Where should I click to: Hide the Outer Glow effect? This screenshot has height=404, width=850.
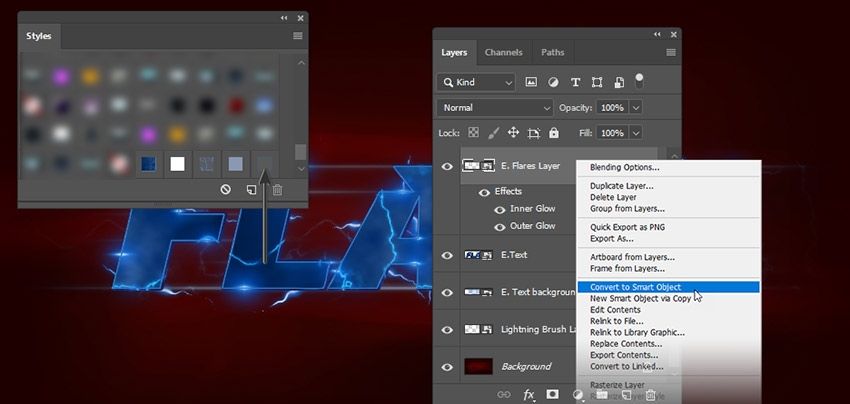pos(499,227)
